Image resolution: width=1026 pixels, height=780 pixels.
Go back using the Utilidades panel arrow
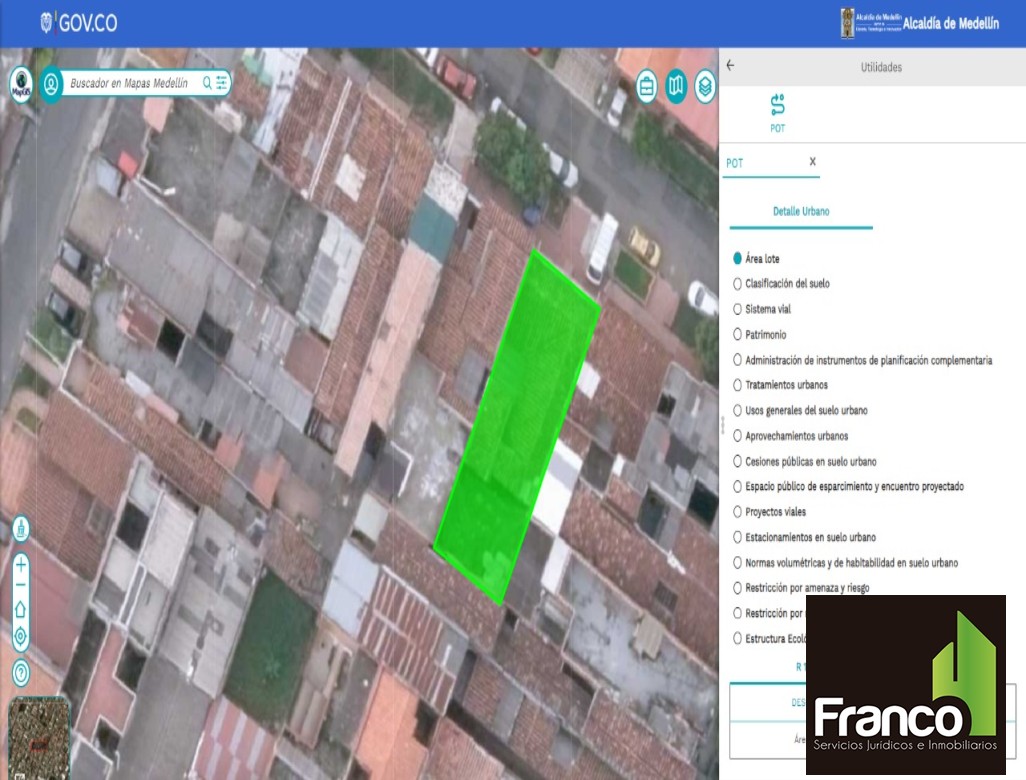click(730, 66)
